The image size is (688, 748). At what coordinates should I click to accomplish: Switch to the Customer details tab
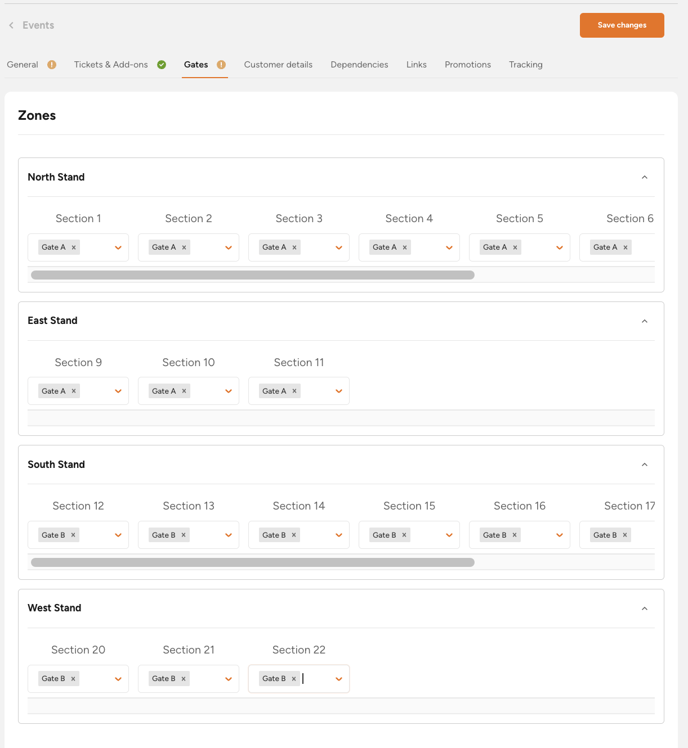pyautogui.click(x=278, y=65)
